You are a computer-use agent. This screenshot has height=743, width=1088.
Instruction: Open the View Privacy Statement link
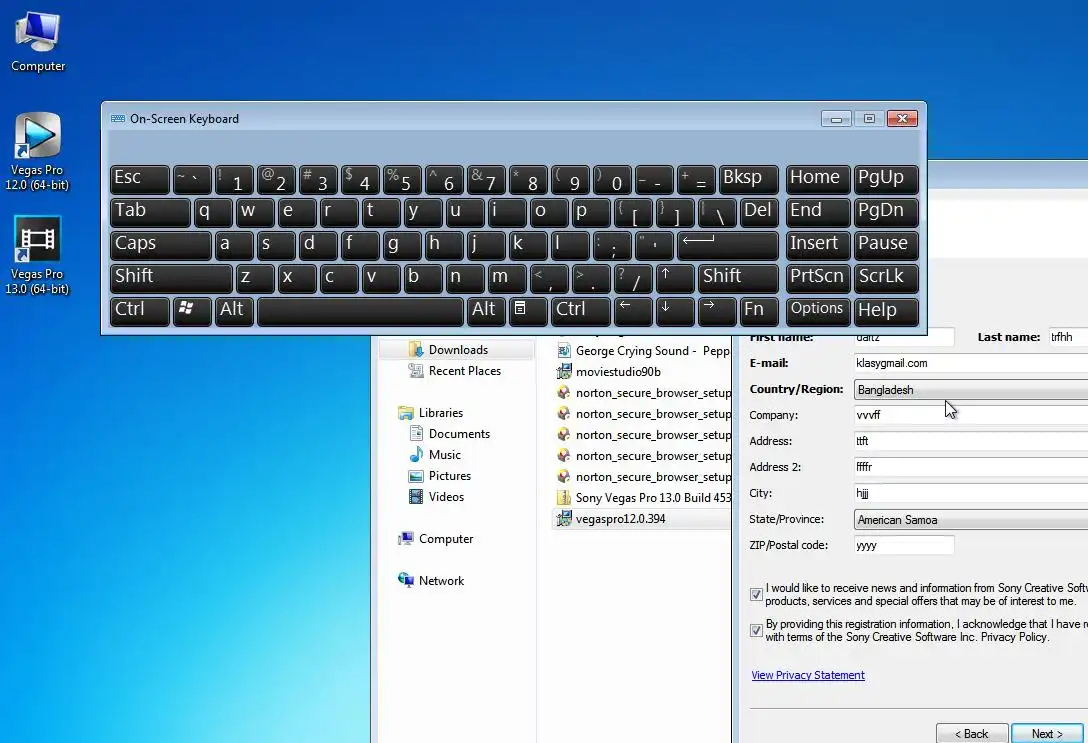(x=808, y=675)
